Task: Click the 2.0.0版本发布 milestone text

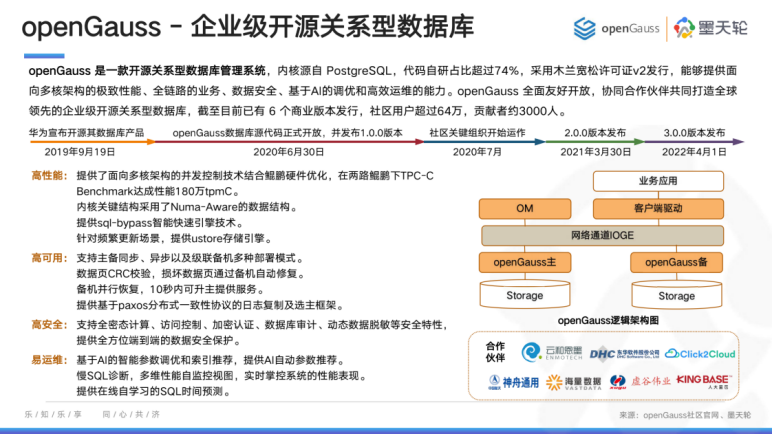Action: (x=595, y=133)
